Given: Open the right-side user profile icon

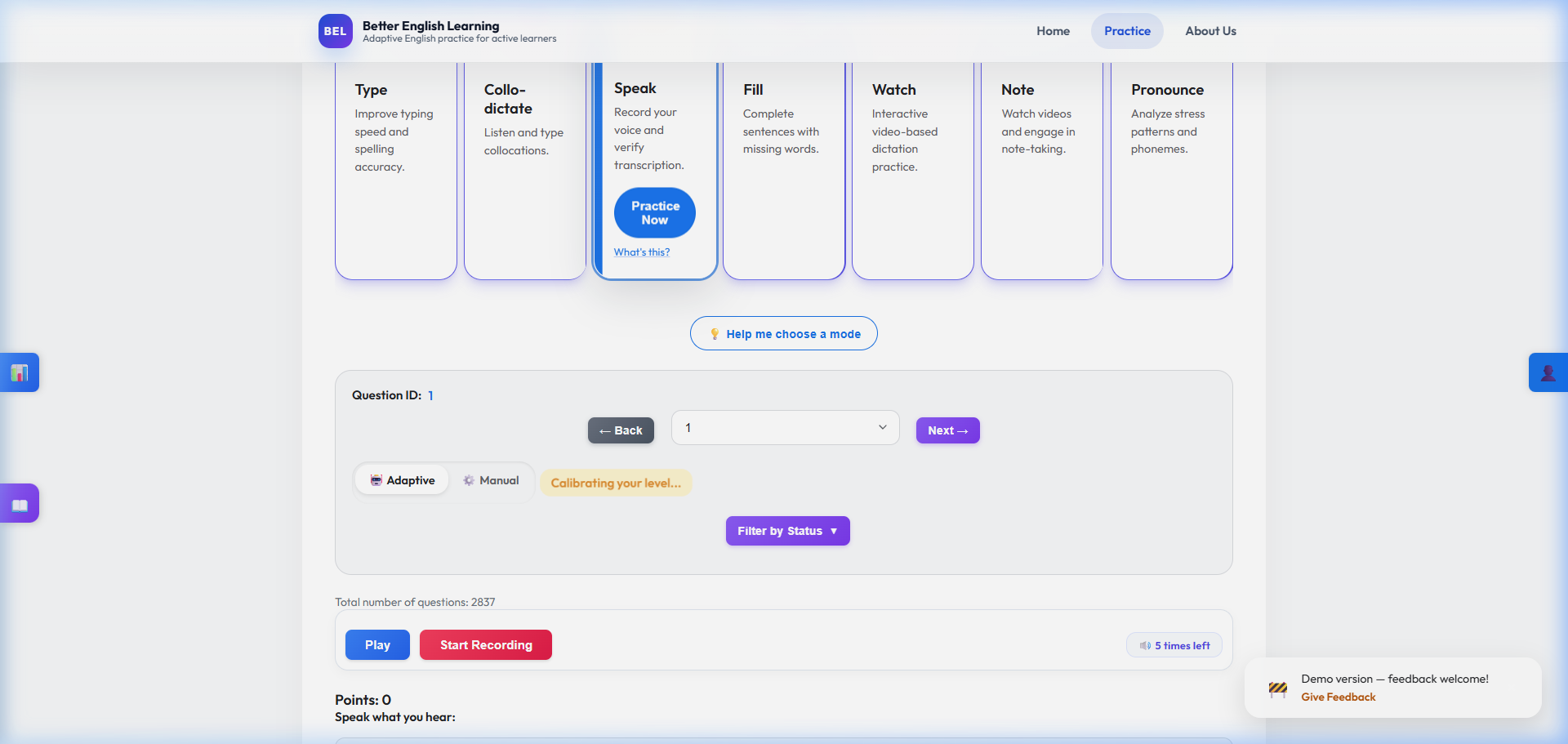Looking at the screenshot, I should pos(1548,372).
